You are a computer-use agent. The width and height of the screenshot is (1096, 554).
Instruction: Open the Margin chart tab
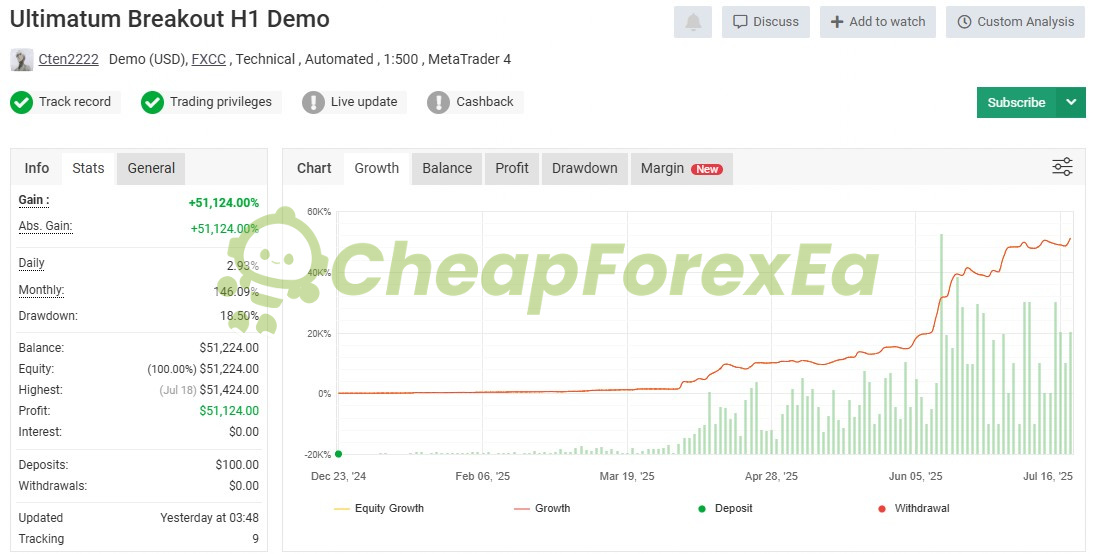(682, 168)
